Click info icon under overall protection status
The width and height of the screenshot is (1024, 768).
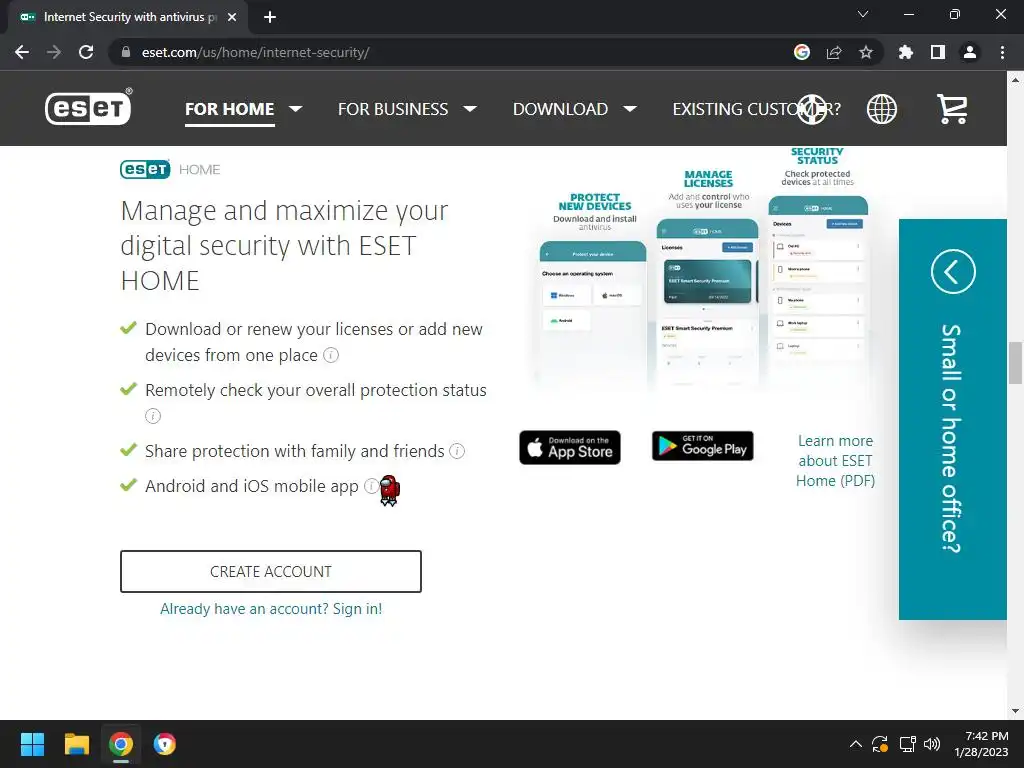pyautogui.click(x=153, y=416)
